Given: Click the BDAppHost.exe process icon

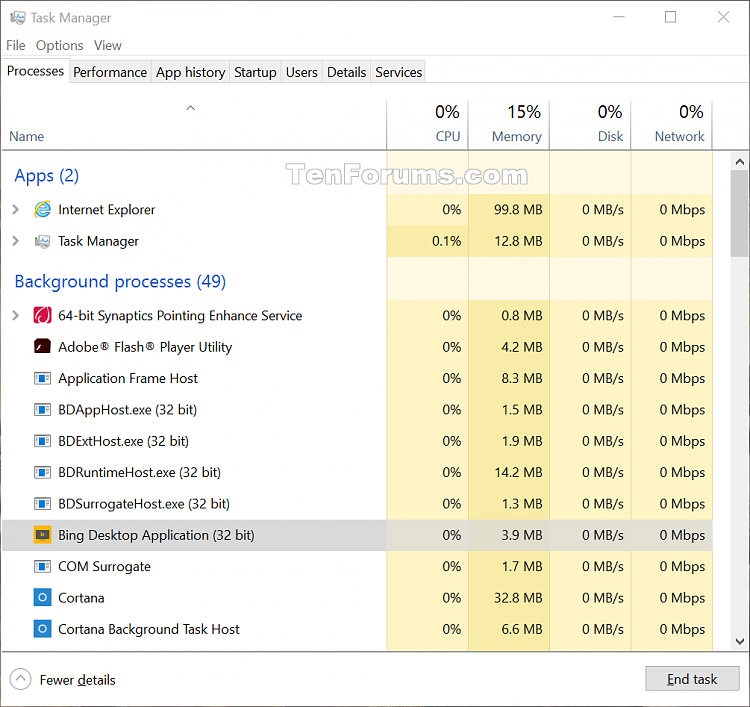Looking at the screenshot, I should coord(43,410).
